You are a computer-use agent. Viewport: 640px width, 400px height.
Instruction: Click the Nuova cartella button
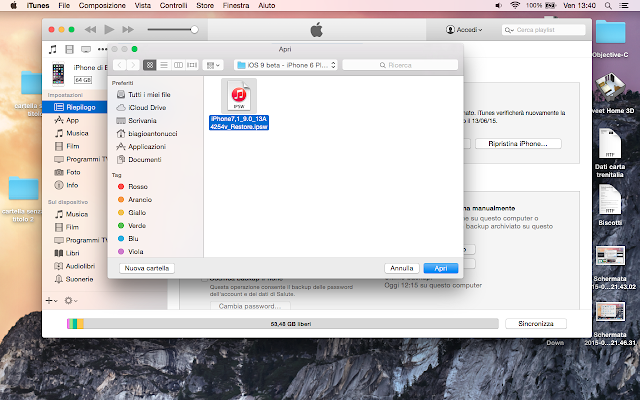(147, 268)
